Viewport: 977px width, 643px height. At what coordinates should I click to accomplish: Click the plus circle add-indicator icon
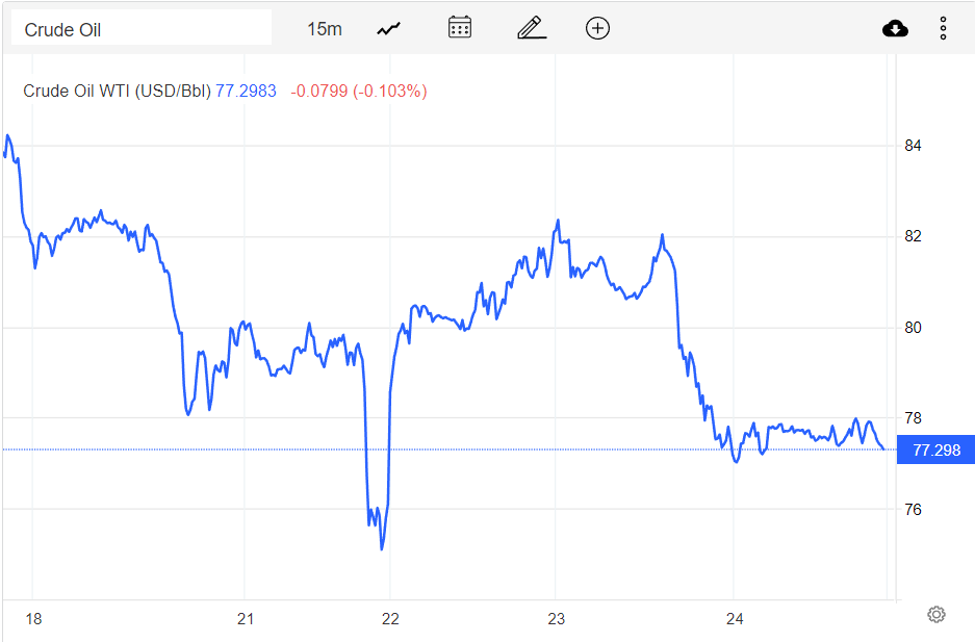pyautogui.click(x=597, y=28)
